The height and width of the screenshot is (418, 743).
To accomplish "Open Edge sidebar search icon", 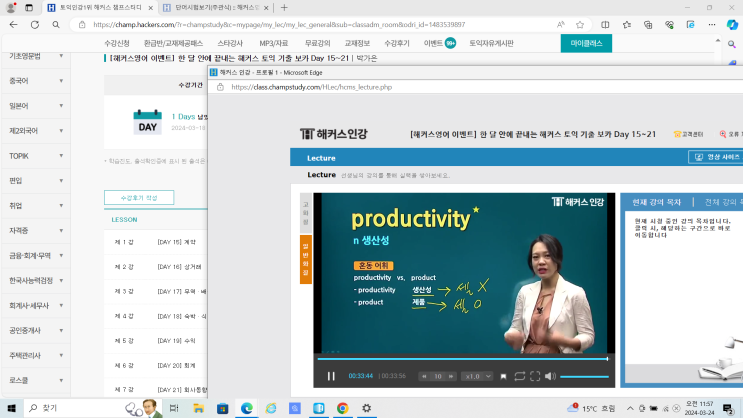I will coord(732,45).
